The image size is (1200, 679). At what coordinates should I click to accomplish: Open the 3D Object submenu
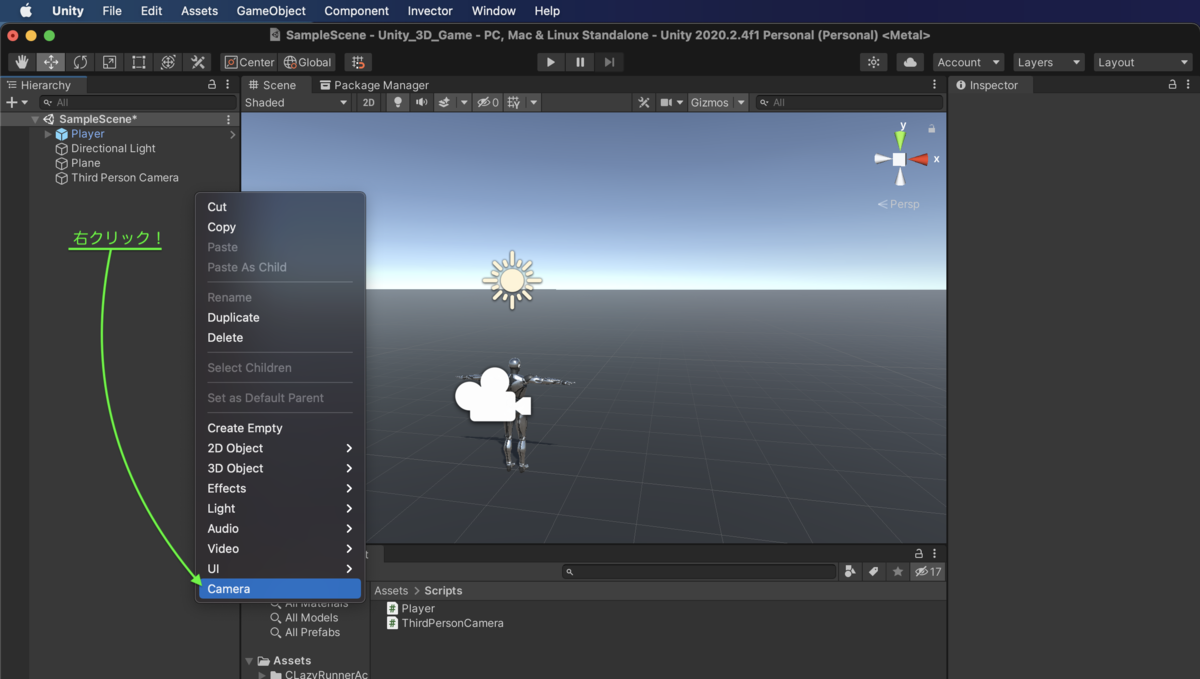click(x=280, y=468)
